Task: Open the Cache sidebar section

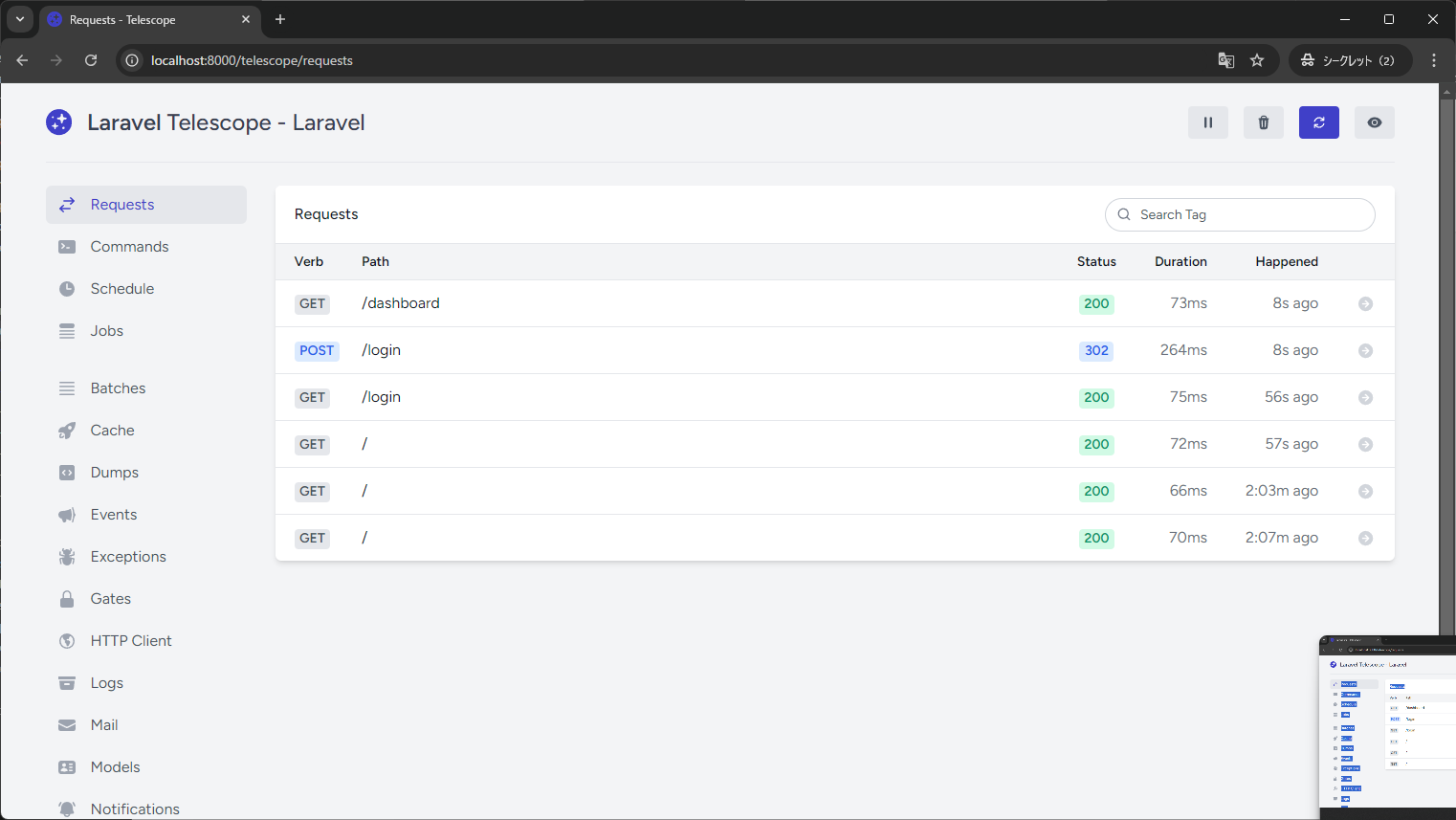Action: [x=146, y=431]
